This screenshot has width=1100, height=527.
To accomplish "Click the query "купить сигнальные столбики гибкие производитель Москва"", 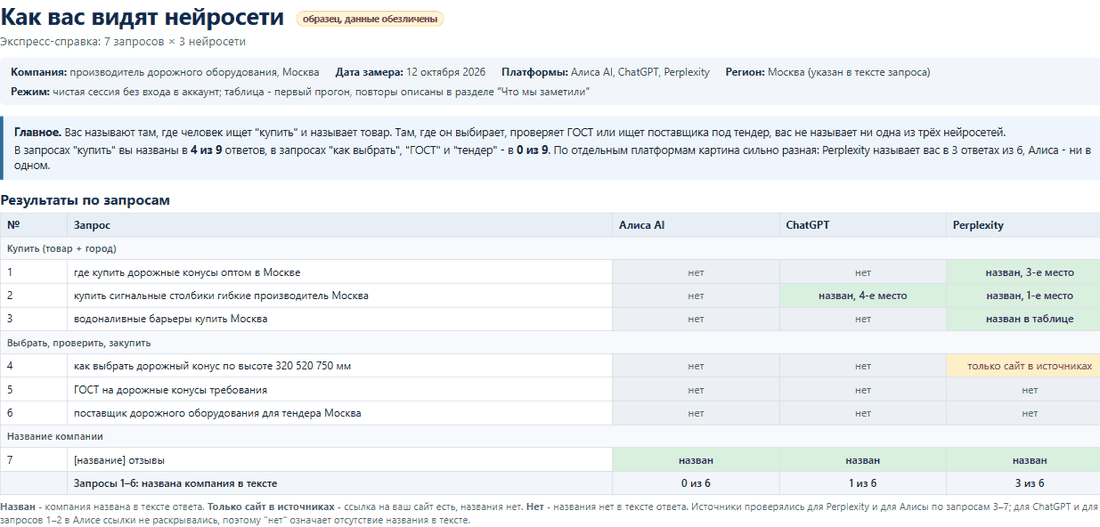I will [x=221, y=296].
